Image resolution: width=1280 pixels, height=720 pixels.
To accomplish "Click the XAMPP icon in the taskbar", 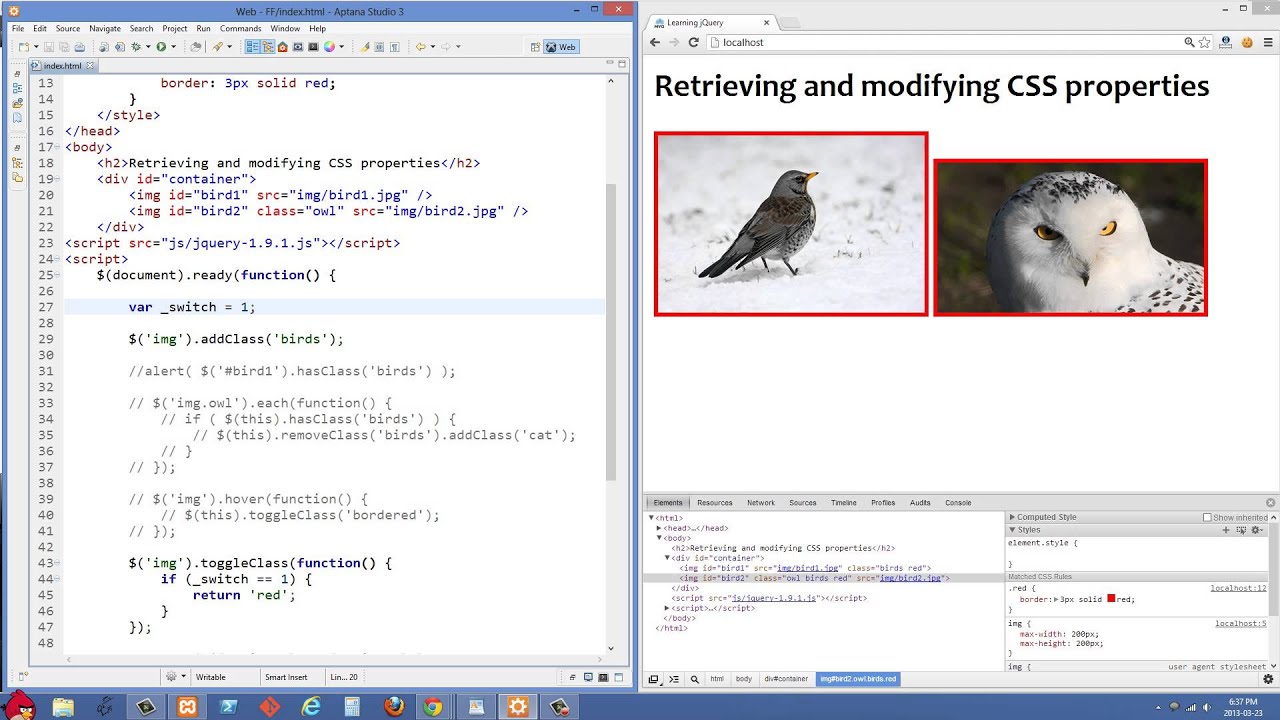I will (187, 706).
